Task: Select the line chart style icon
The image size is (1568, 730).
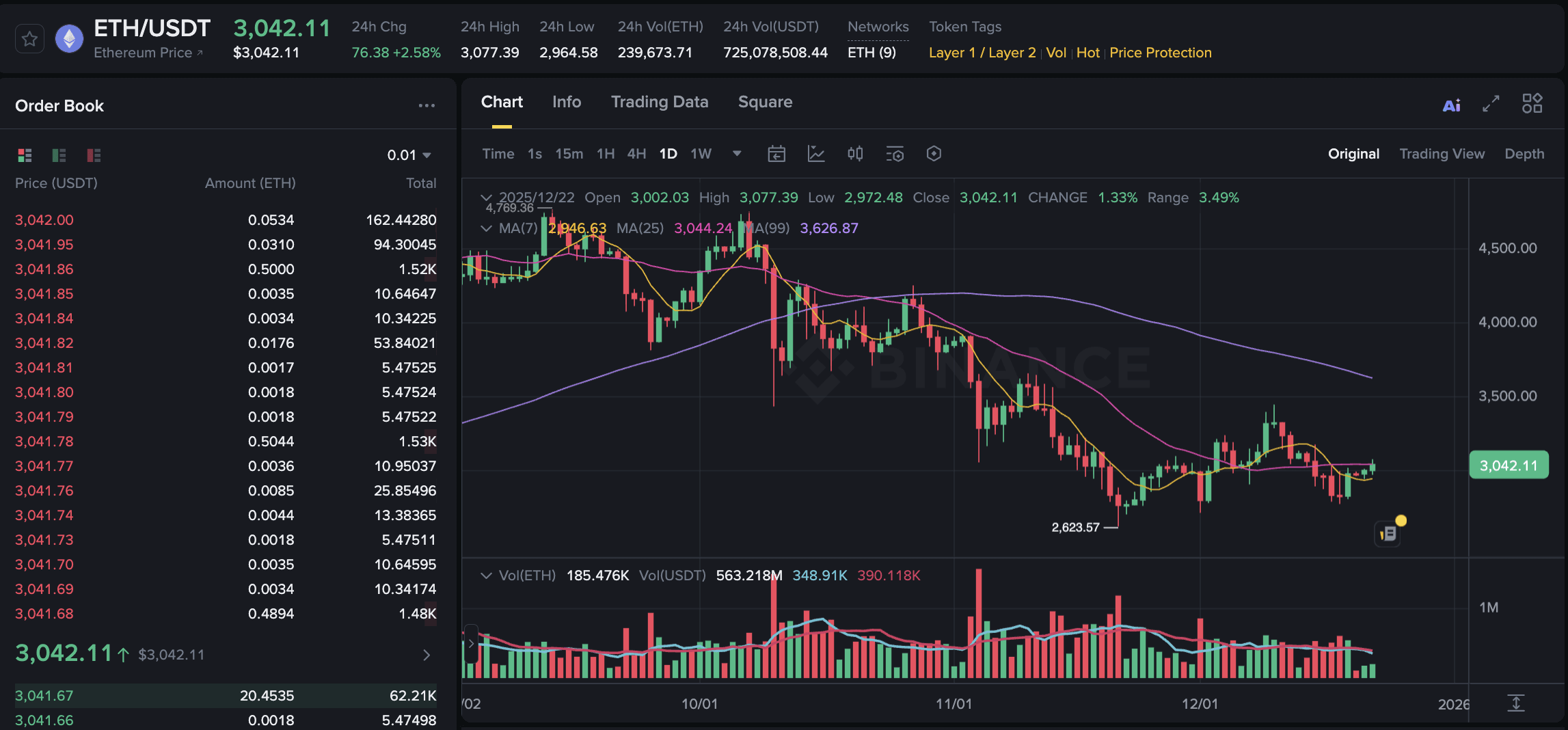Action: pyautogui.click(x=816, y=154)
